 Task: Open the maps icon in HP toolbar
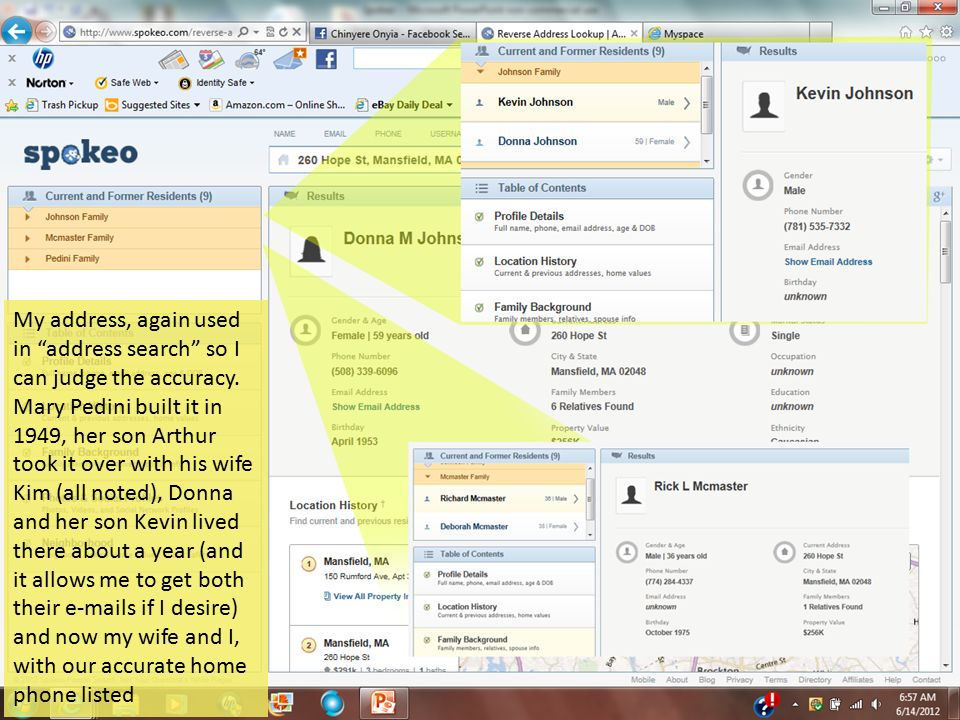(x=211, y=59)
